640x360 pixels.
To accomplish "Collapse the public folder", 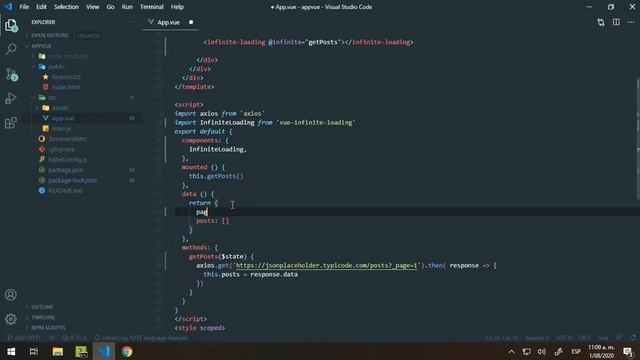I will [x=56, y=67].
